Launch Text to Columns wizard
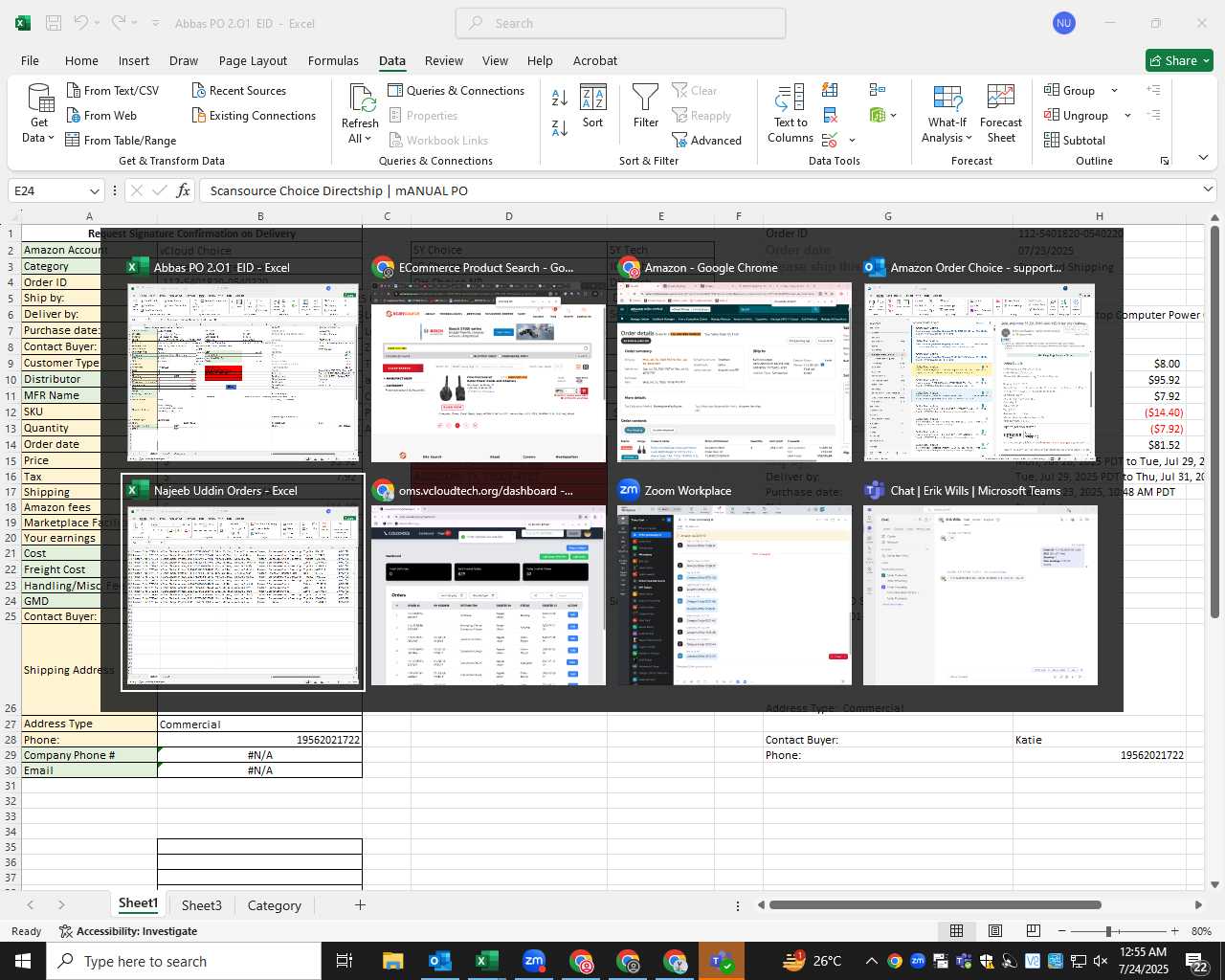 point(791,114)
